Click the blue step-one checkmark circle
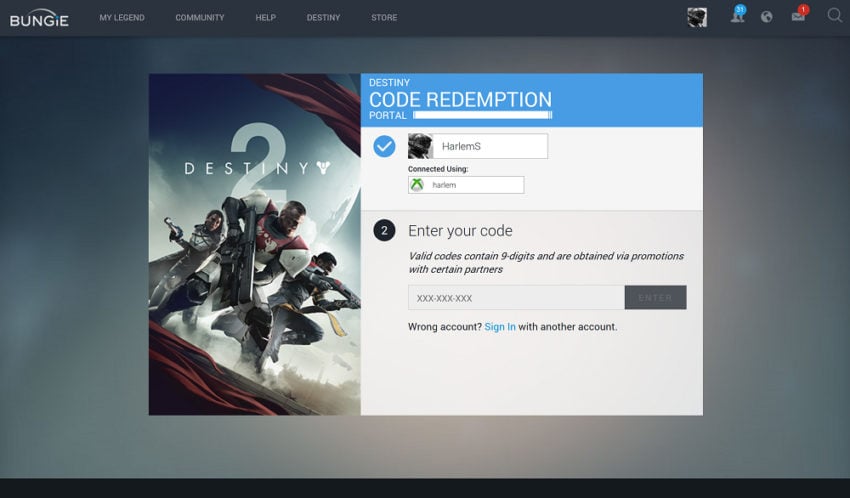 (x=384, y=147)
